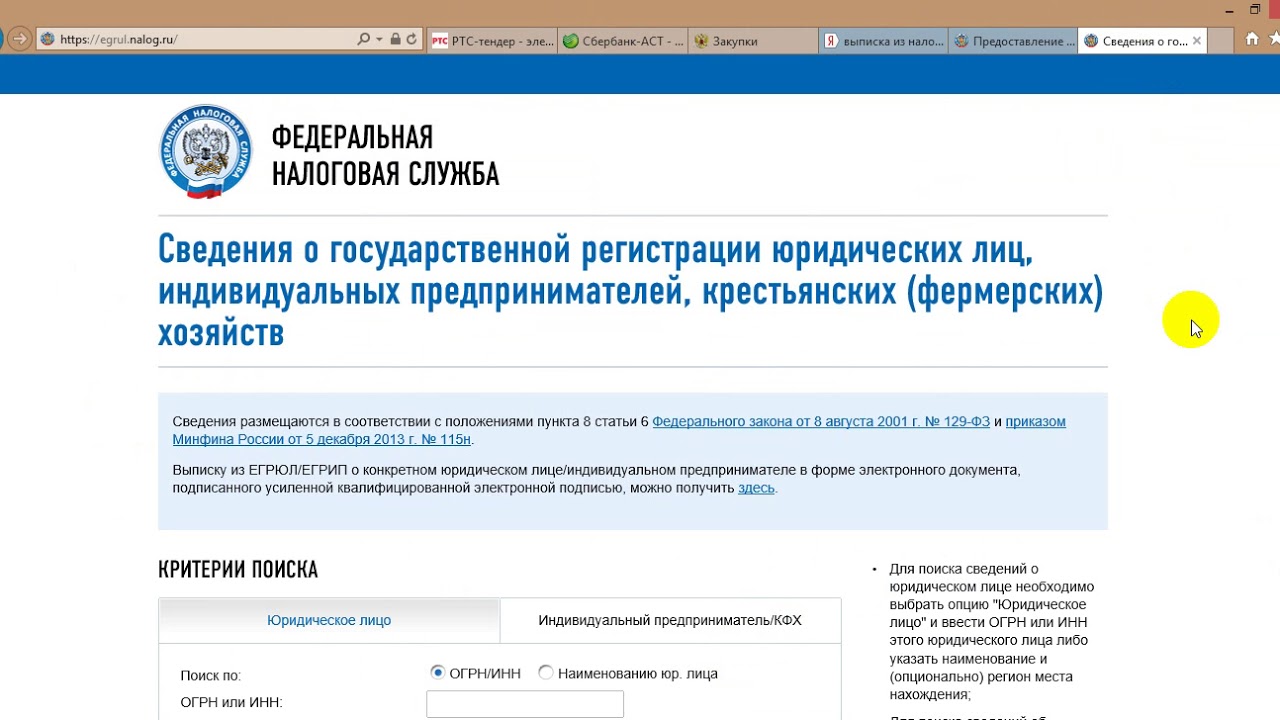Click the security lock icon in address bar
This screenshot has width=1280, height=720.
click(x=395, y=40)
